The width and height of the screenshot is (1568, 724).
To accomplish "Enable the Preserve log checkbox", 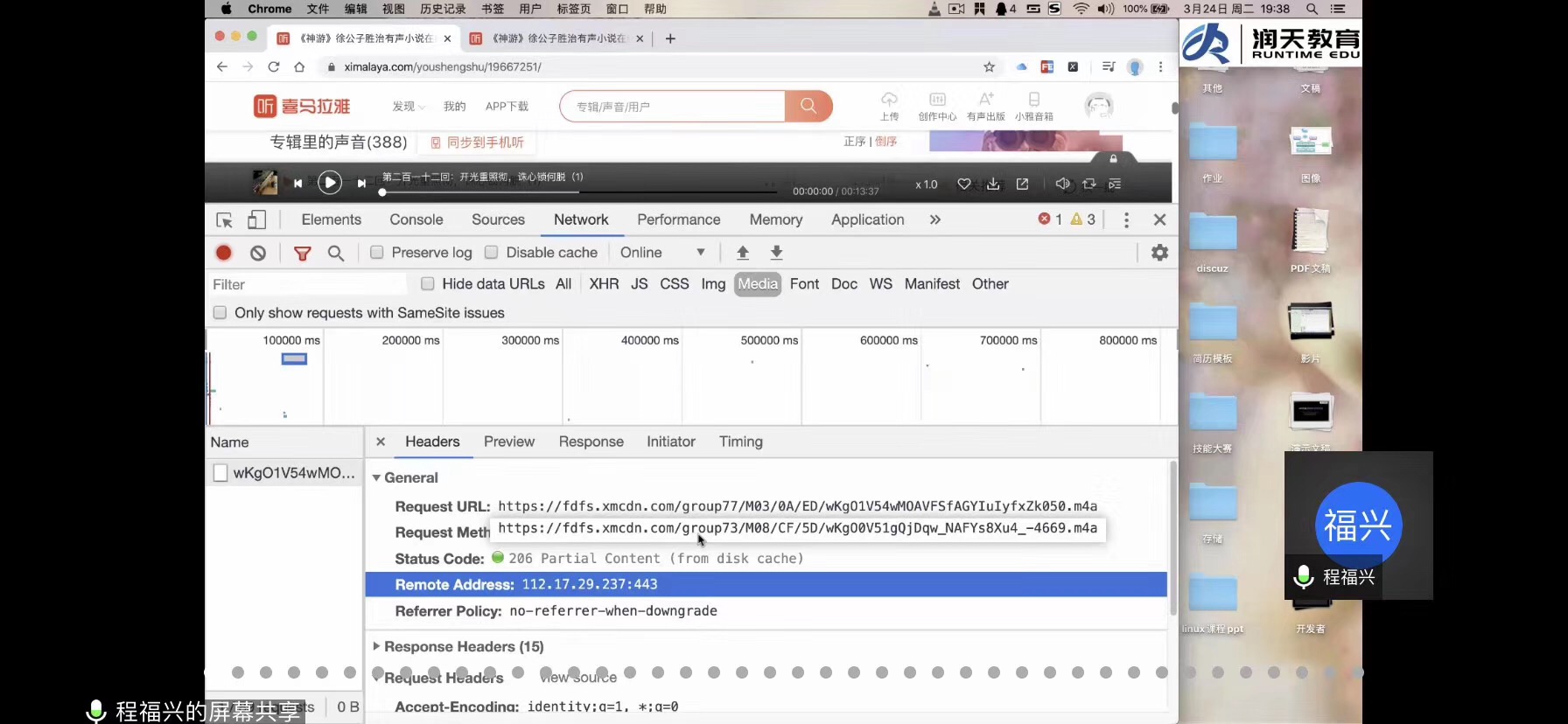I will click(x=377, y=253).
